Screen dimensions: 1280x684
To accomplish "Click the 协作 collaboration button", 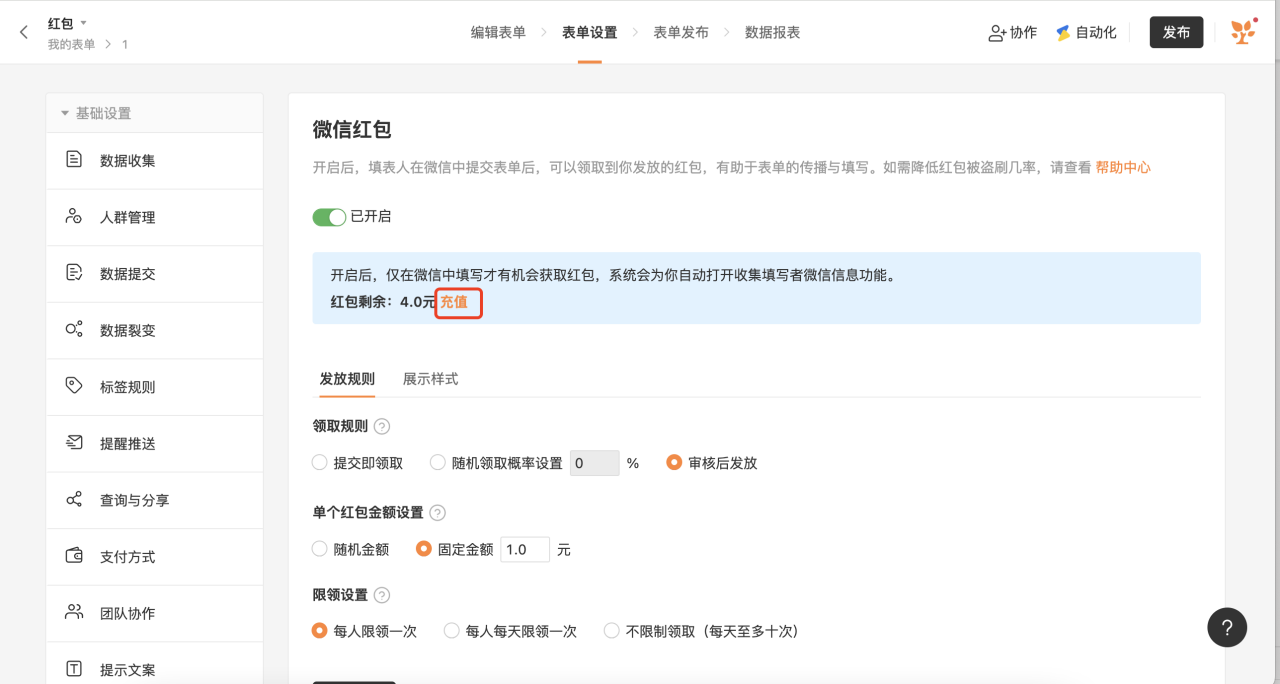I will pos(1012,32).
